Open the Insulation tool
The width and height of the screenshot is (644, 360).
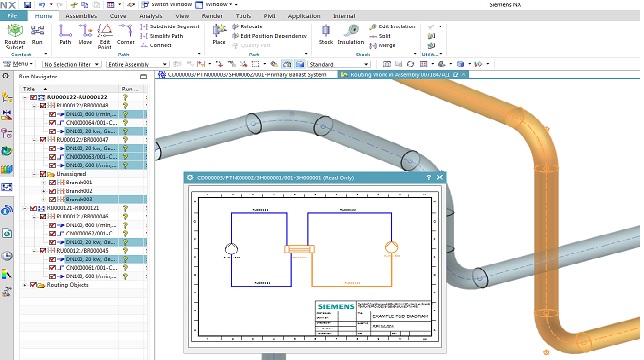(351, 31)
